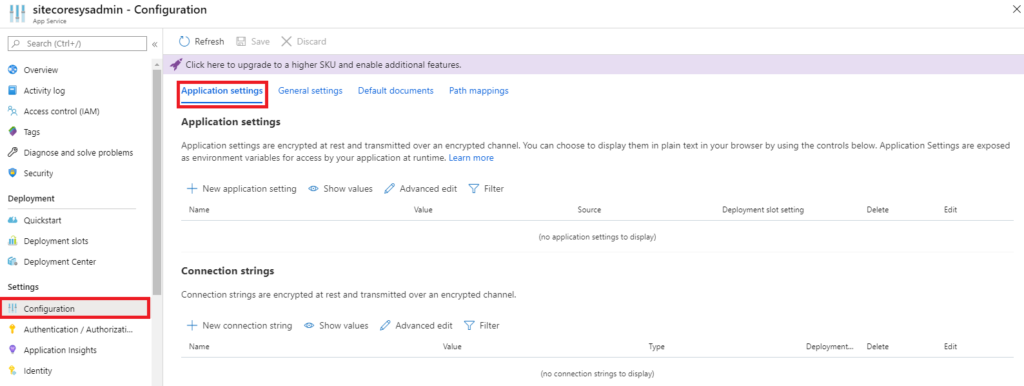Open the Quickstart deployment page
This screenshot has width=1024, height=386.
pyautogui.click(x=42, y=220)
